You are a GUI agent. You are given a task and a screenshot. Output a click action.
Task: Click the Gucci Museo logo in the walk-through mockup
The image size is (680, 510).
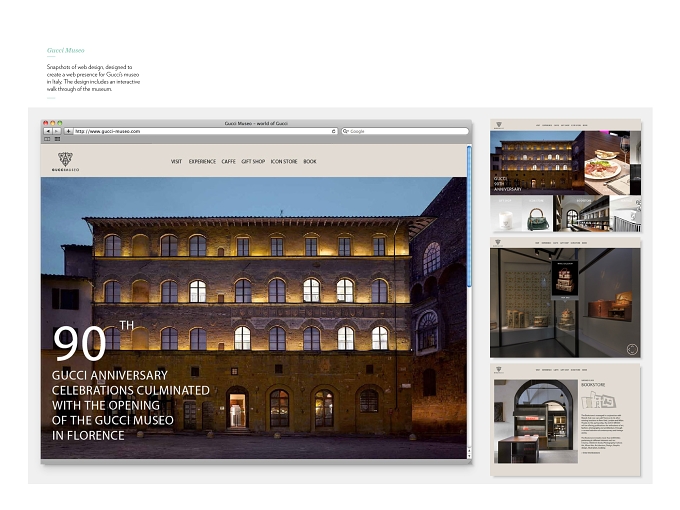click(x=498, y=243)
